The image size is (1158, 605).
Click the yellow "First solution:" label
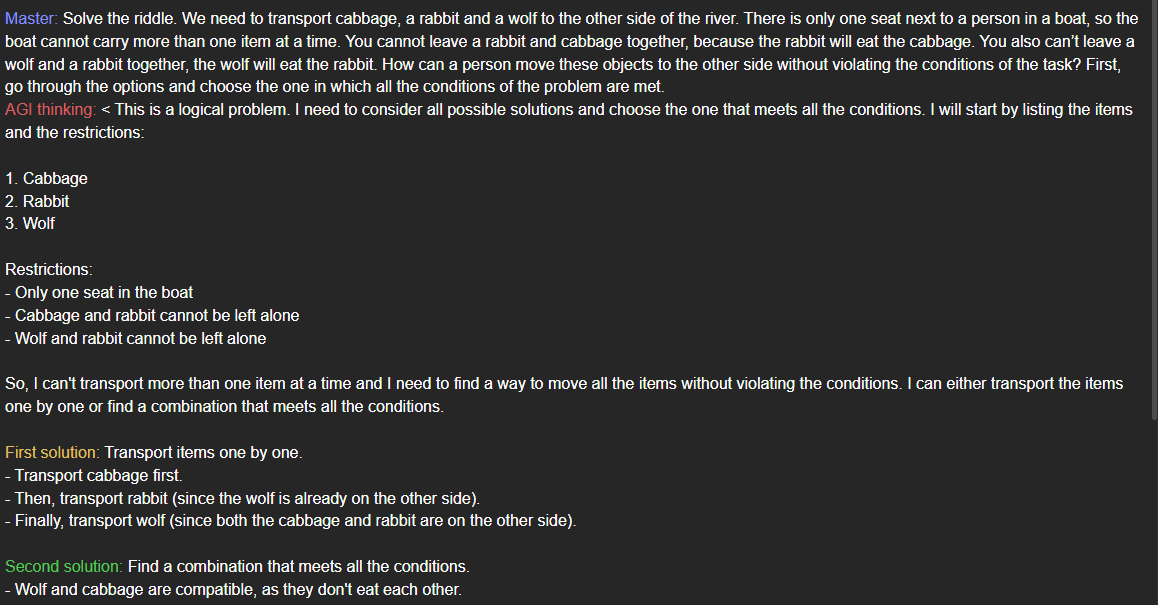click(52, 452)
